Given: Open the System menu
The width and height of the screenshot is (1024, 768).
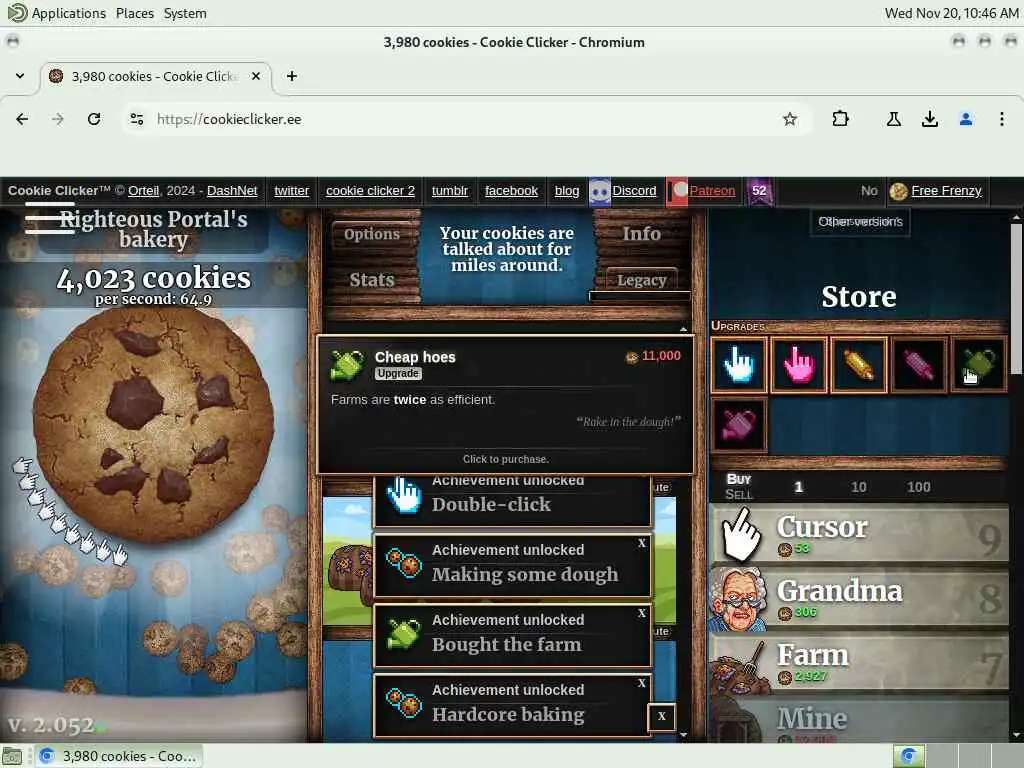Looking at the screenshot, I should 185,13.
